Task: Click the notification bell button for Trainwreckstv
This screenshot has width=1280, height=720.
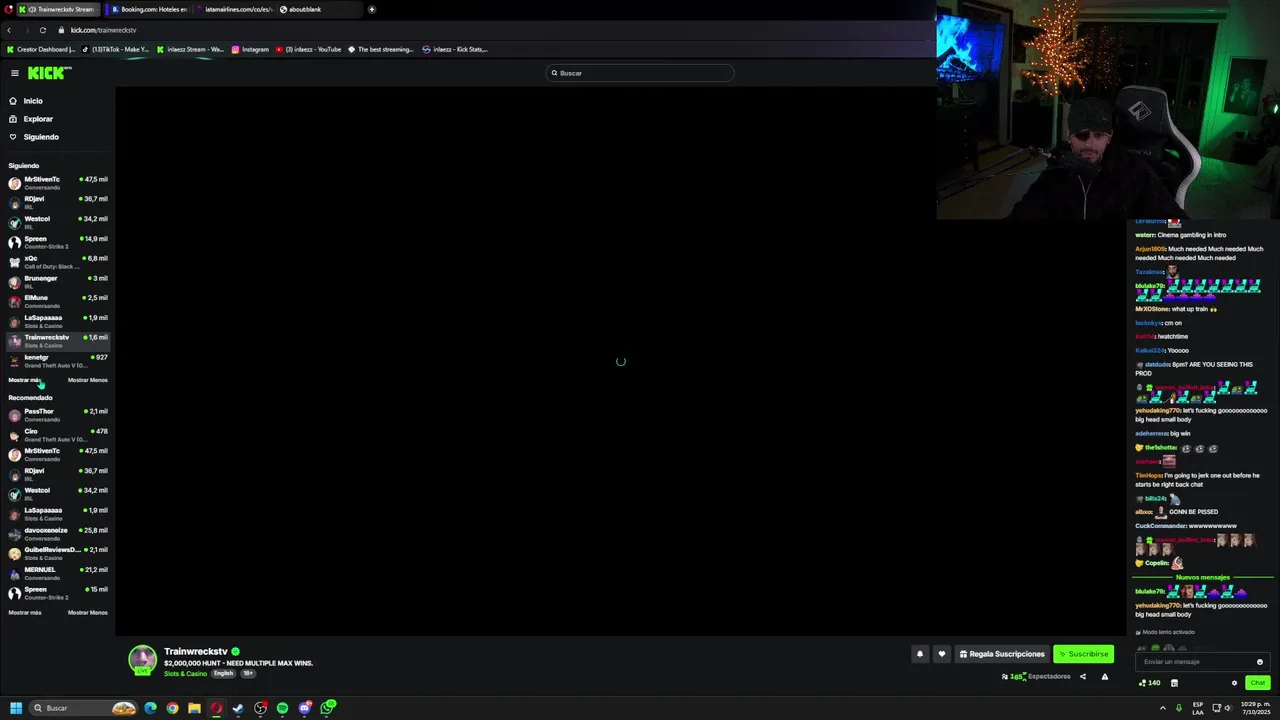Action: tap(920, 654)
